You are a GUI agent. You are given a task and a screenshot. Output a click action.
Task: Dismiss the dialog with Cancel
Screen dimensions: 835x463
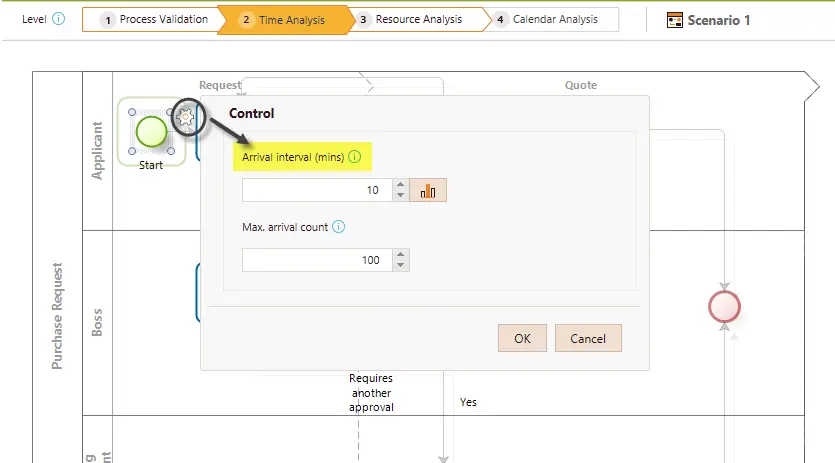click(588, 338)
